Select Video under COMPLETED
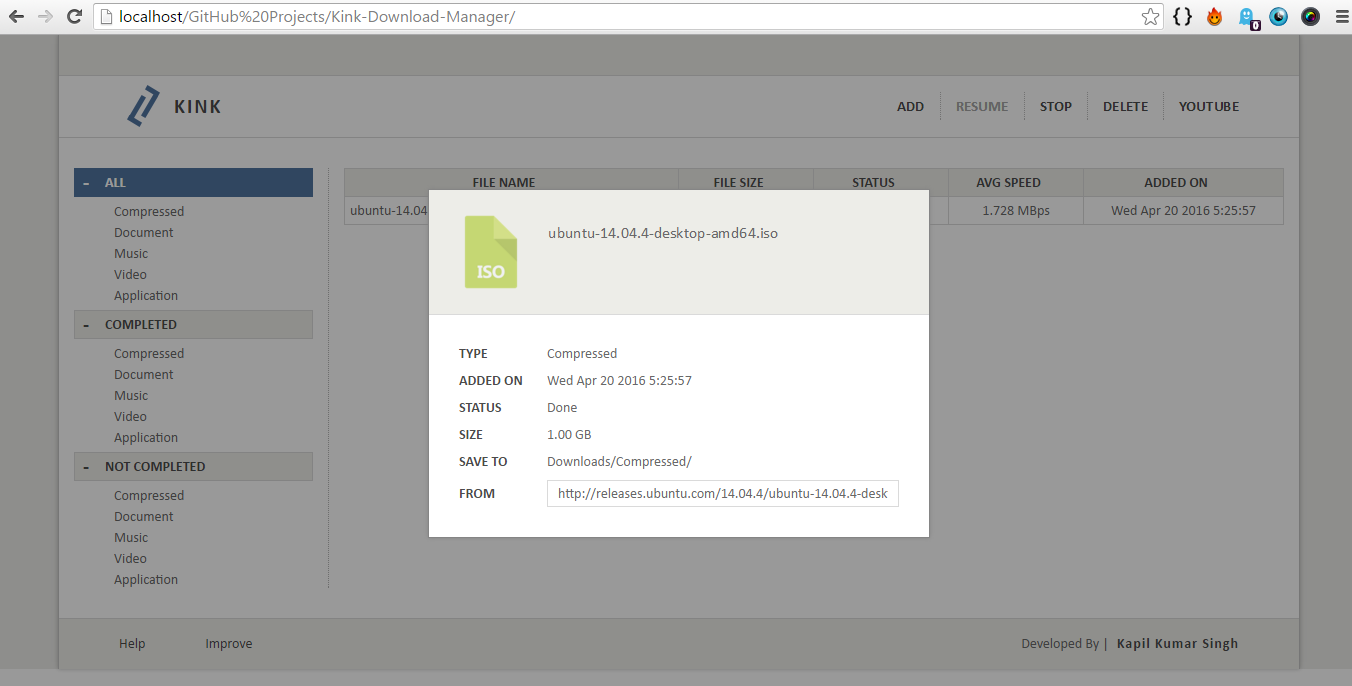Viewport: 1352px width, 686px height. [x=130, y=416]
